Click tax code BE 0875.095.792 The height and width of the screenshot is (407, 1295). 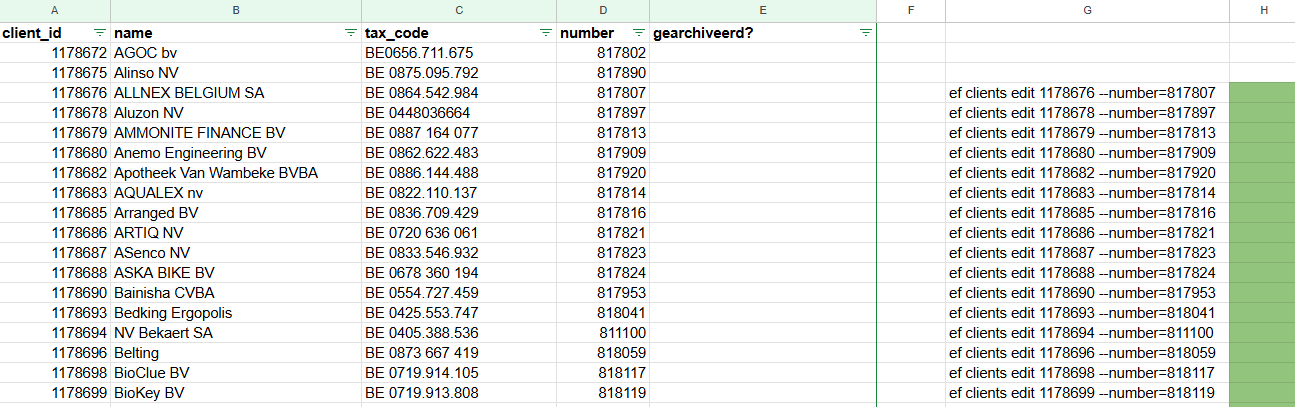(459, 73)
